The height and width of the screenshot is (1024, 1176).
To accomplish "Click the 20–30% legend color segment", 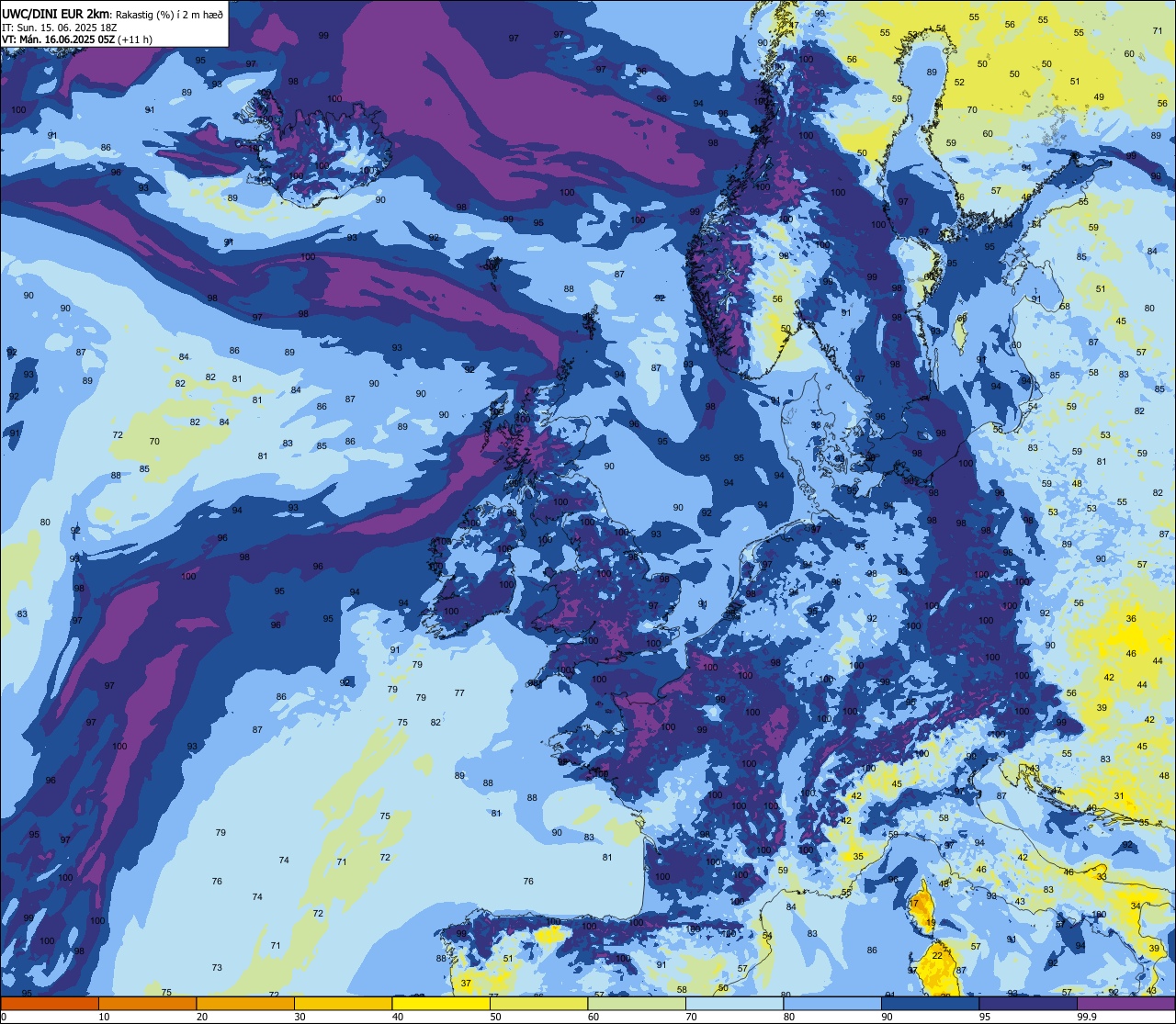I will coord(245,1003).
